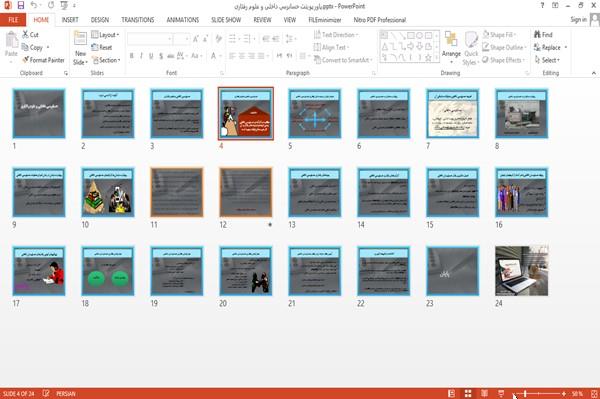Open the Layout dropdown
600x399 pixels.
pyautogui.click(x=105, y=35)
